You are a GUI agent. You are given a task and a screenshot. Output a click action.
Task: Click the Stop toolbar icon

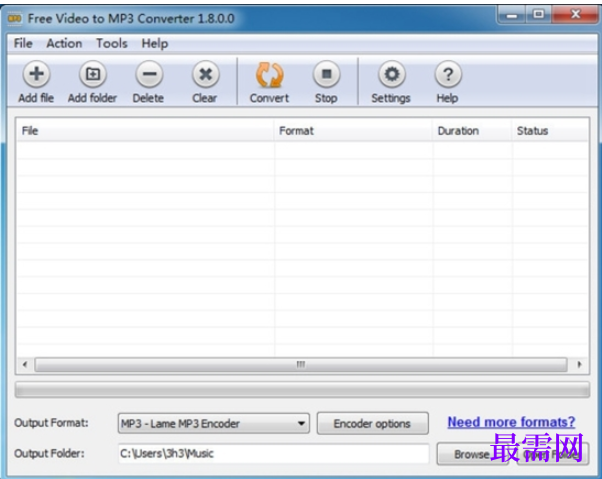[326, 74]
